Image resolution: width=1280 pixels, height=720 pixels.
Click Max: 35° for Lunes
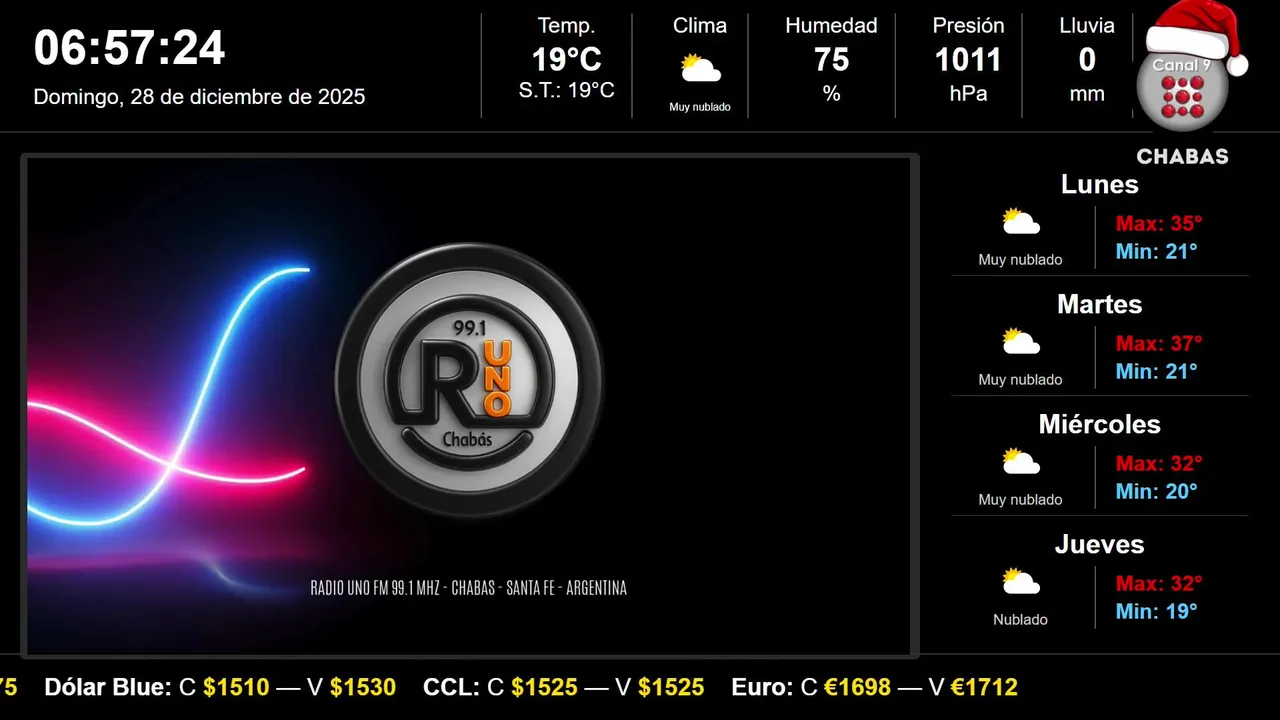[1159, 223]
